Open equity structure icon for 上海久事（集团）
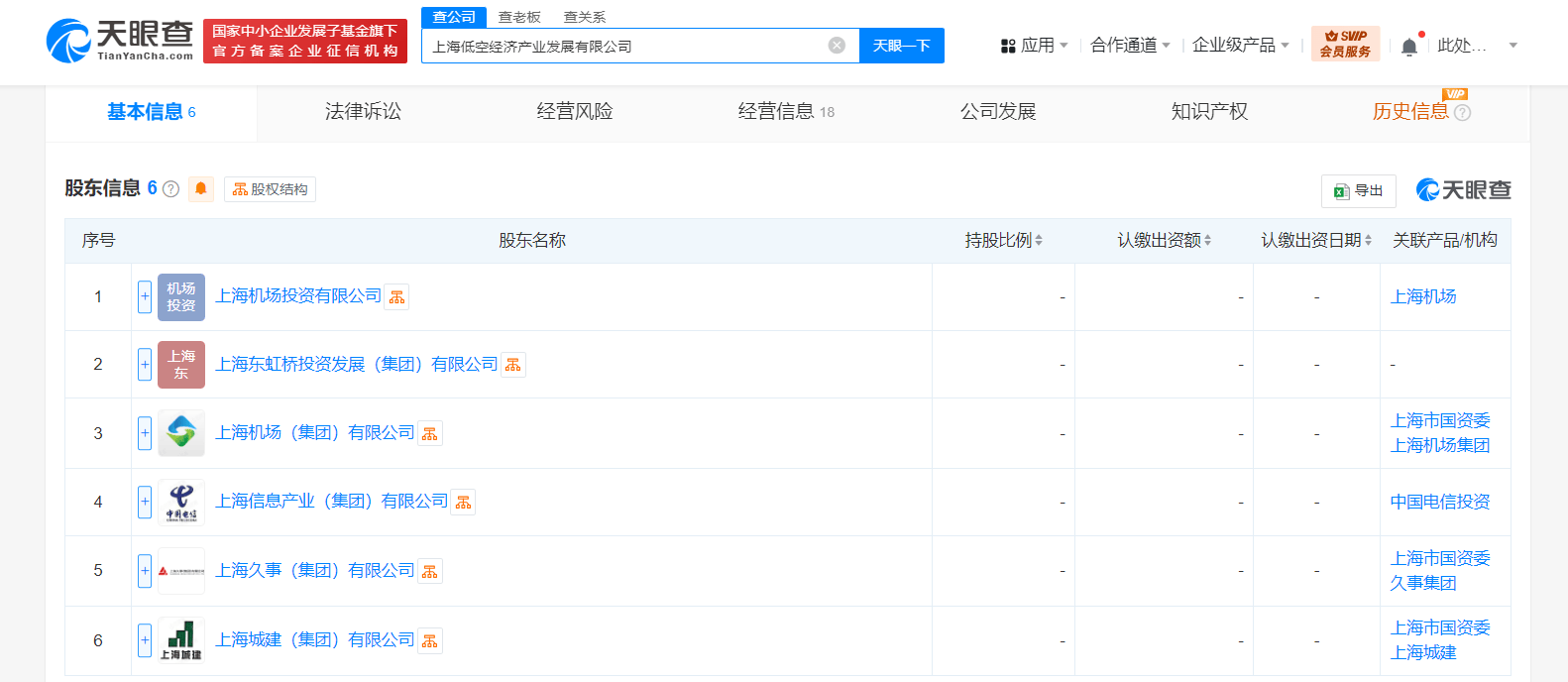Viewport: 1568px width, 682px height. pos(429,572)
